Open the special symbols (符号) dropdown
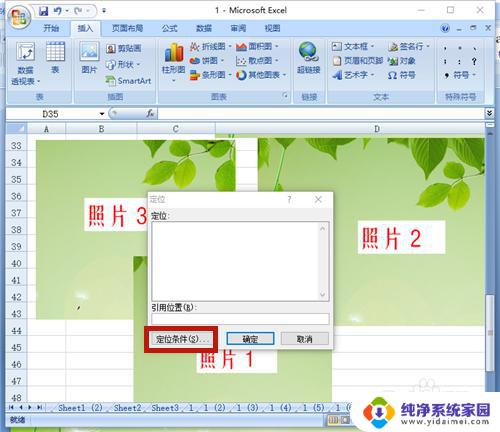The height and width of the screenshot is (432, 500). (460, 75)
